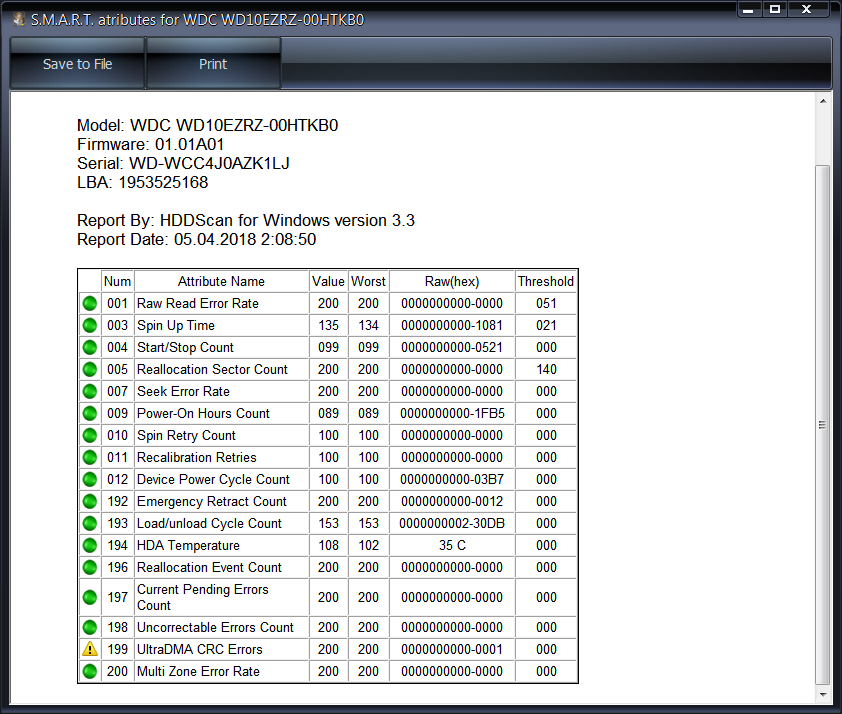This screenshot has height=714, width=842.
Task: Click threshold 140 for Reallocation Sector Count
Action: [546, 369]
